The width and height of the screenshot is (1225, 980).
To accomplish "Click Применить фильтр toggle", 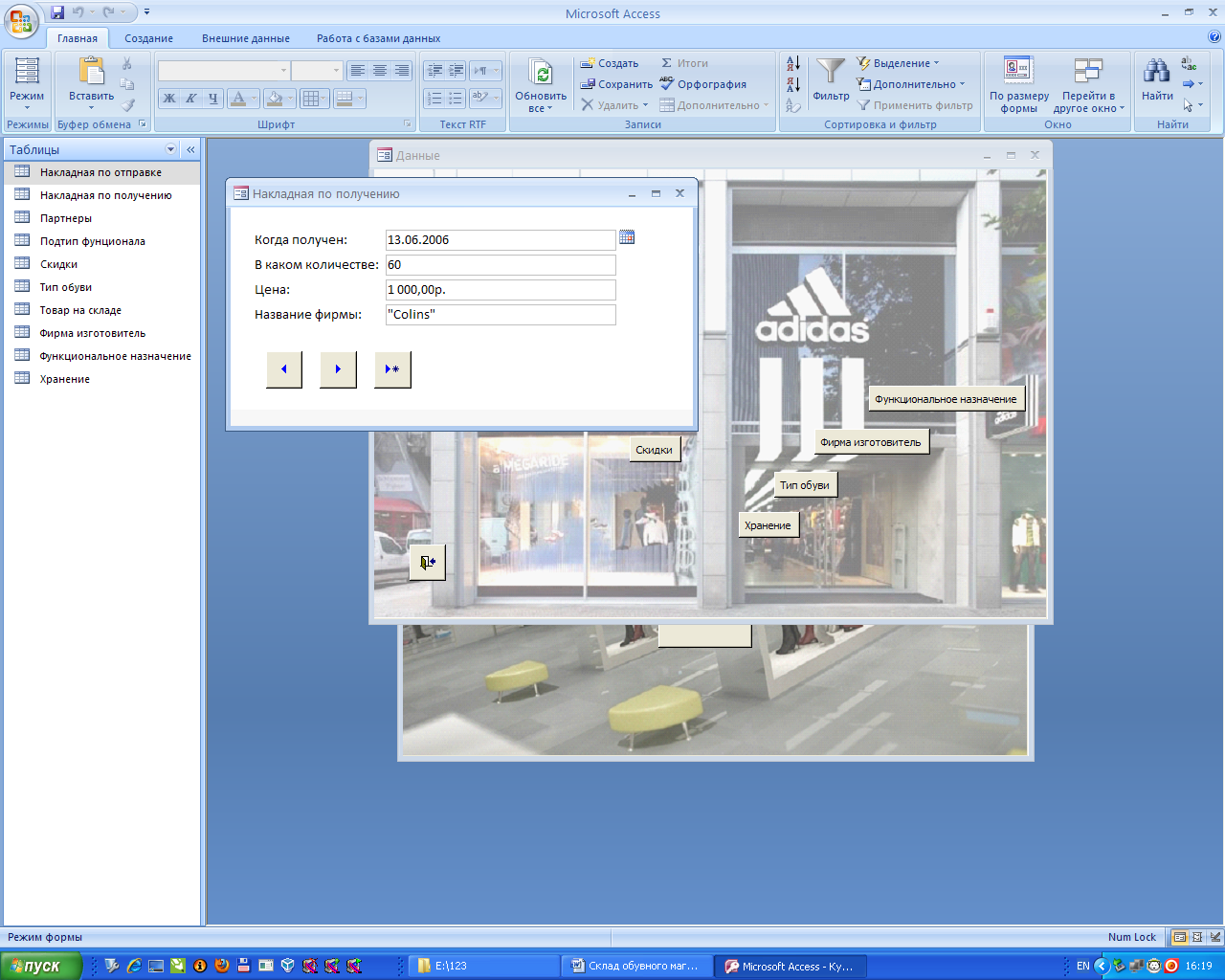I will [x=915, y=105].
